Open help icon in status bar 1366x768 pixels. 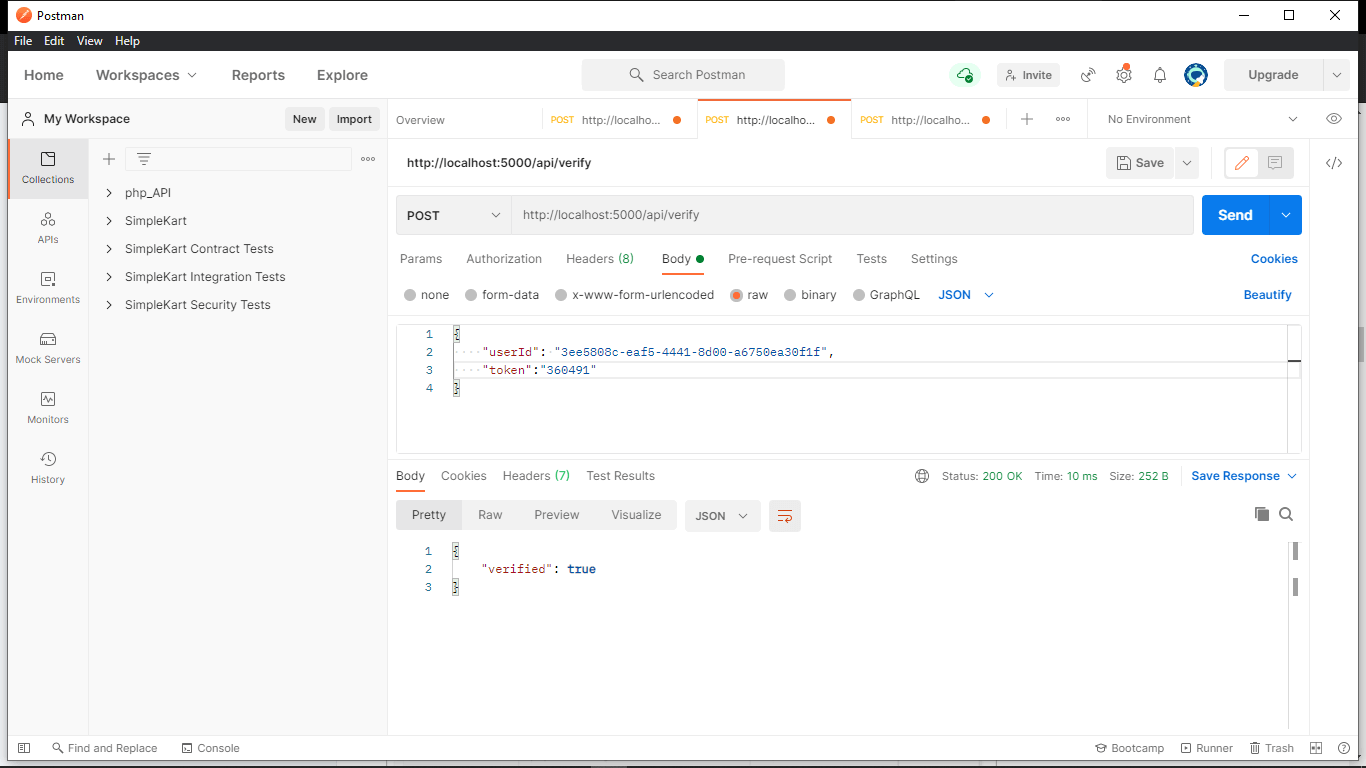(1342, 748)
